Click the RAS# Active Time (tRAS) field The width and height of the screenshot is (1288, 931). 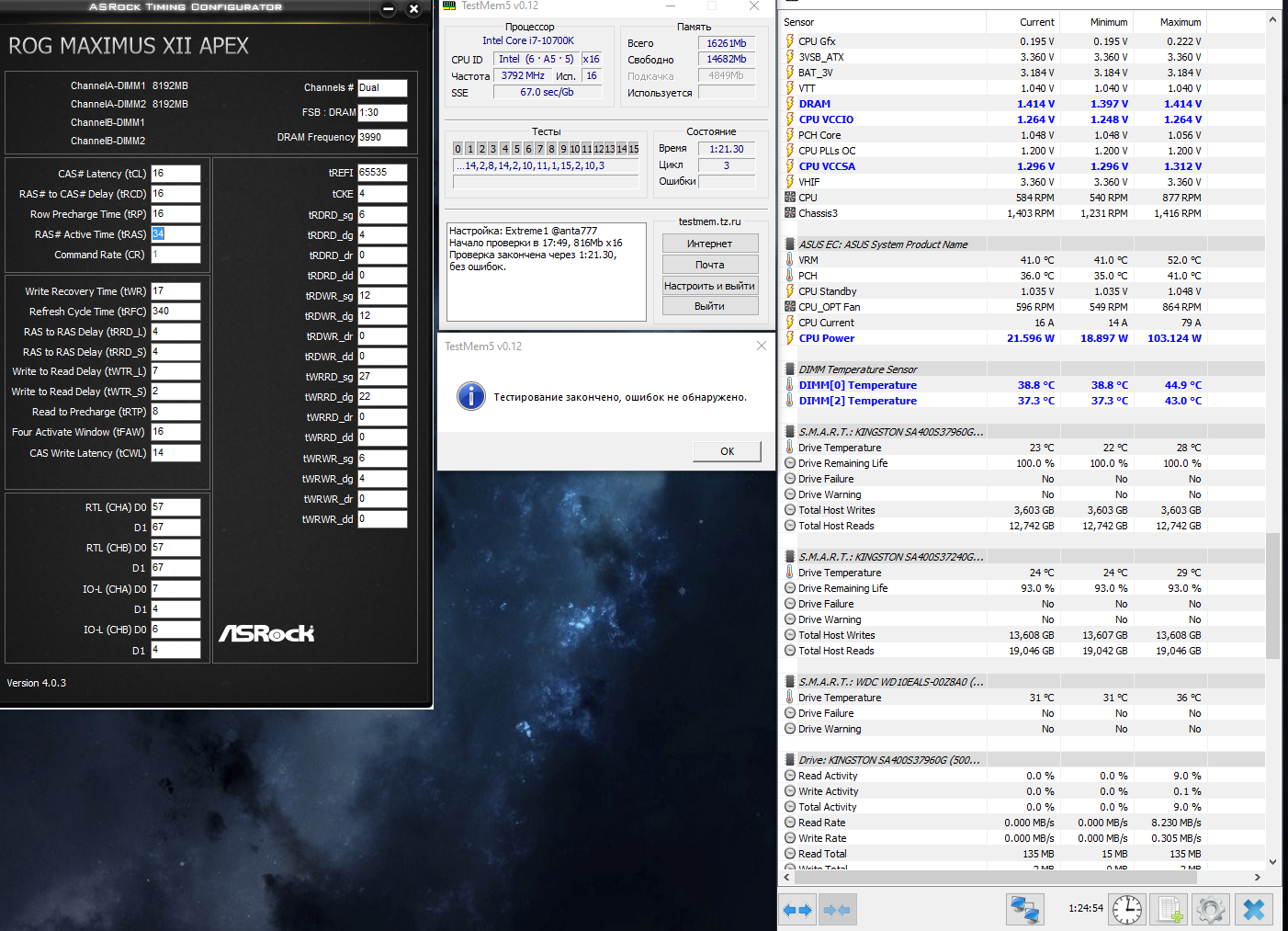(x=175, y=234)
